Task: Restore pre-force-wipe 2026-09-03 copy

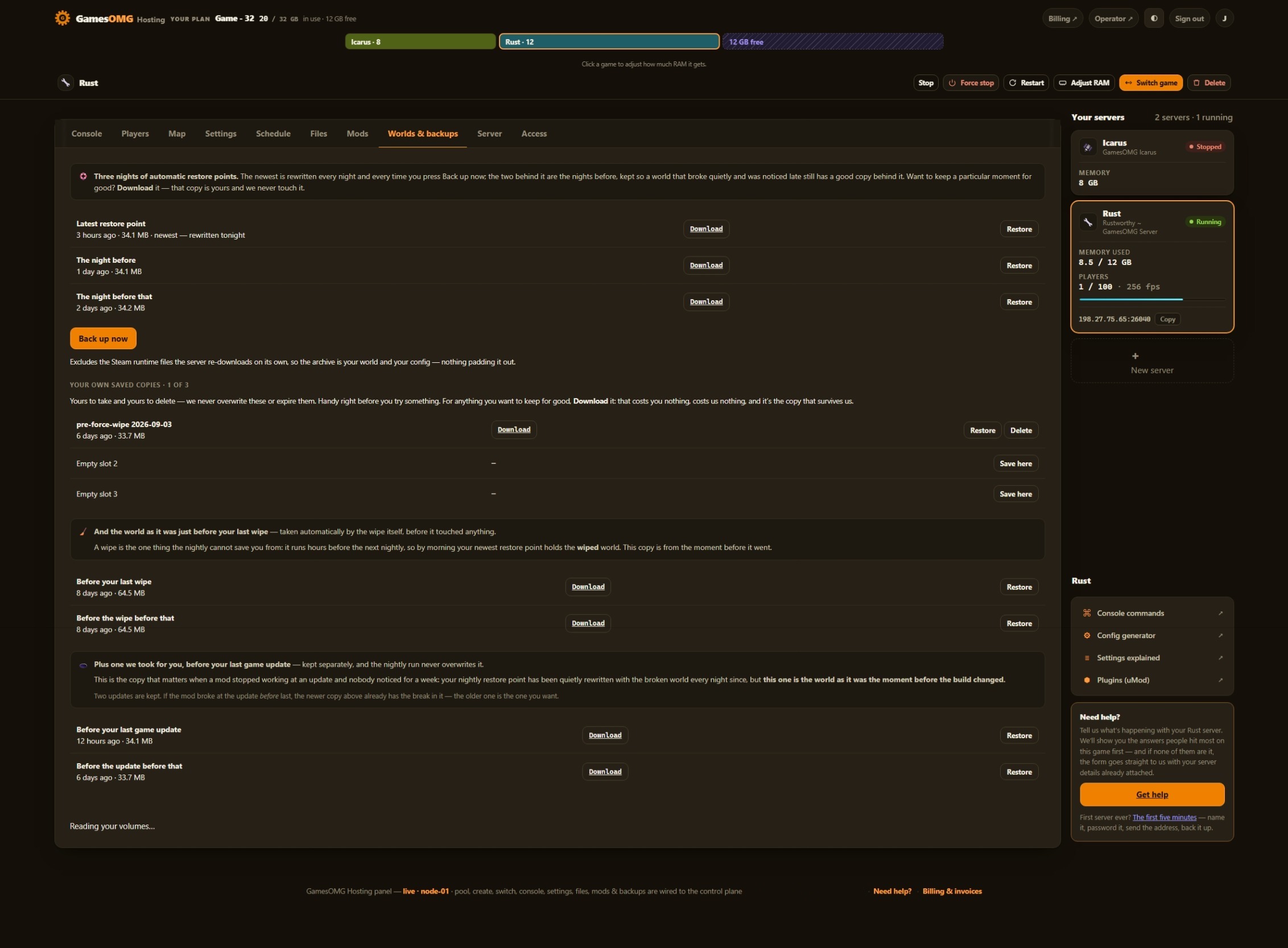Action: 982,430
